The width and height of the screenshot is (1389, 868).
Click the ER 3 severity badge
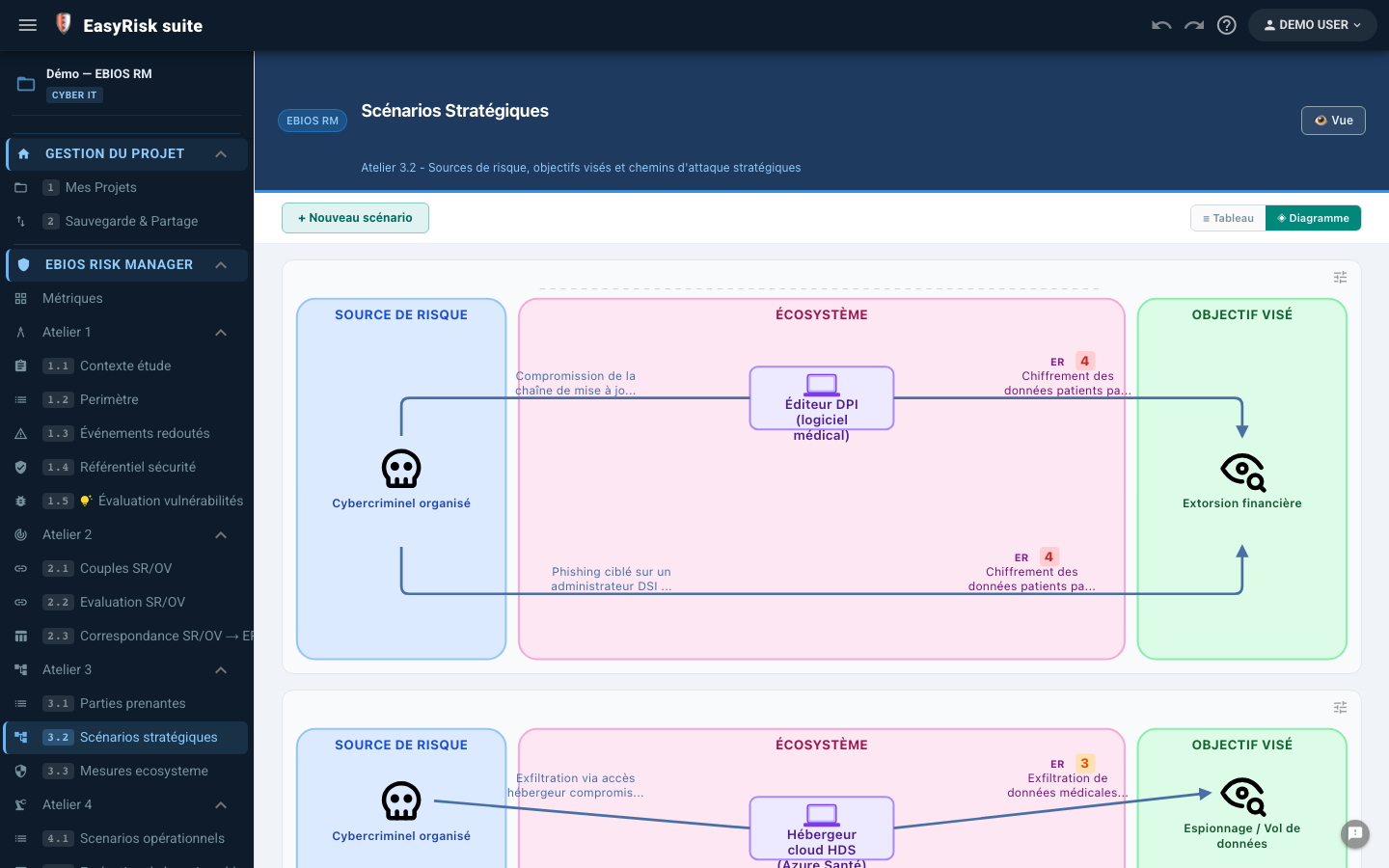1085,763
